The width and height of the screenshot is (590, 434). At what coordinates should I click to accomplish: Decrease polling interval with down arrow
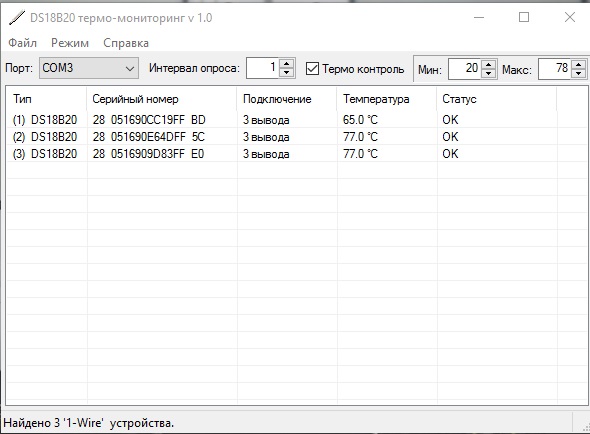pyautogui.click(x=286, y=73)
